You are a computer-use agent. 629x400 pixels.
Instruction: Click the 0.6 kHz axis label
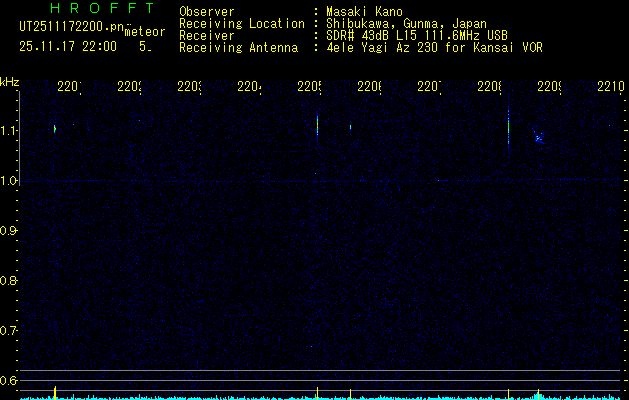tap(7, 380)
